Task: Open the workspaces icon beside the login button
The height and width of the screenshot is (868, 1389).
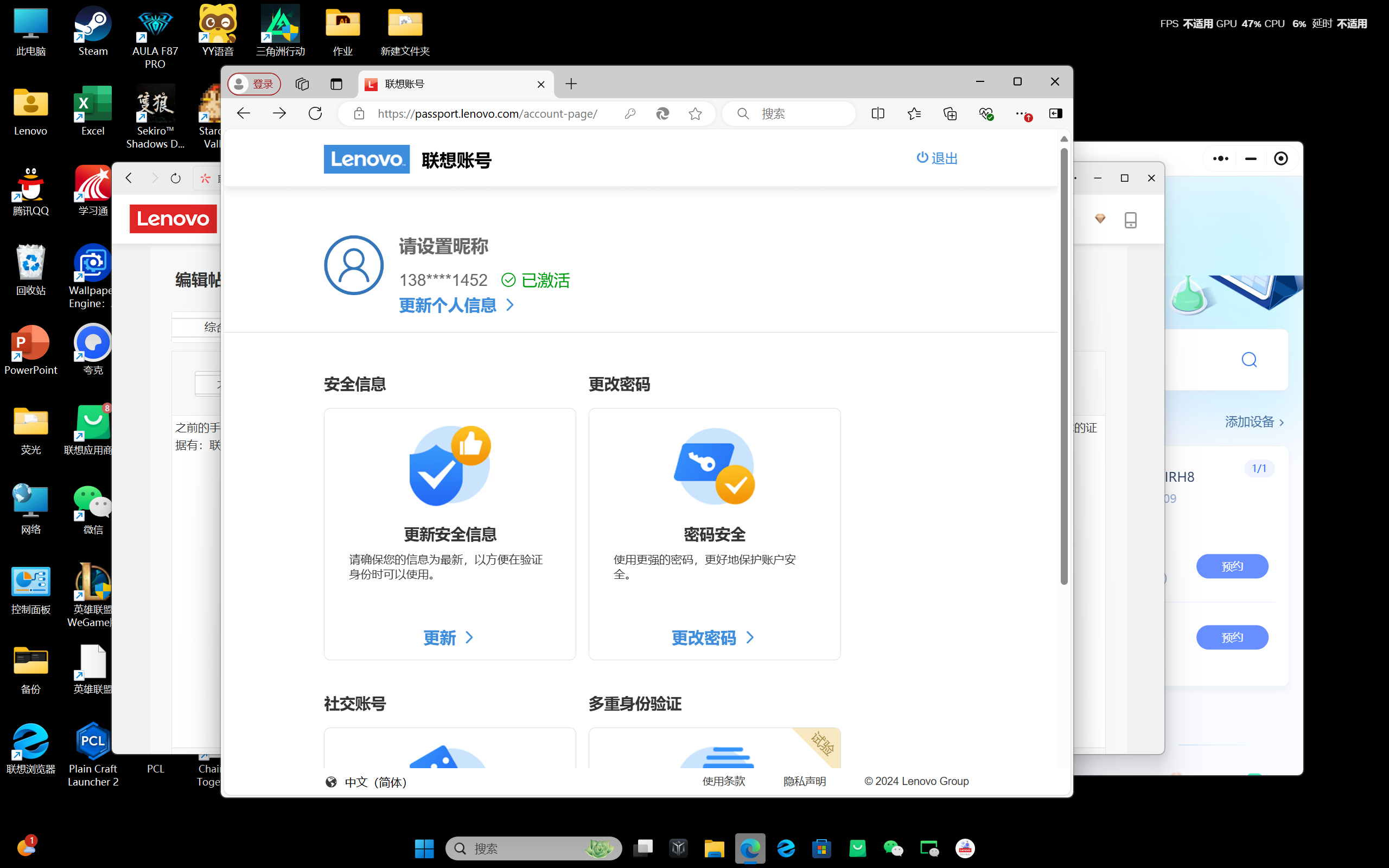Action: coord(302,85)
